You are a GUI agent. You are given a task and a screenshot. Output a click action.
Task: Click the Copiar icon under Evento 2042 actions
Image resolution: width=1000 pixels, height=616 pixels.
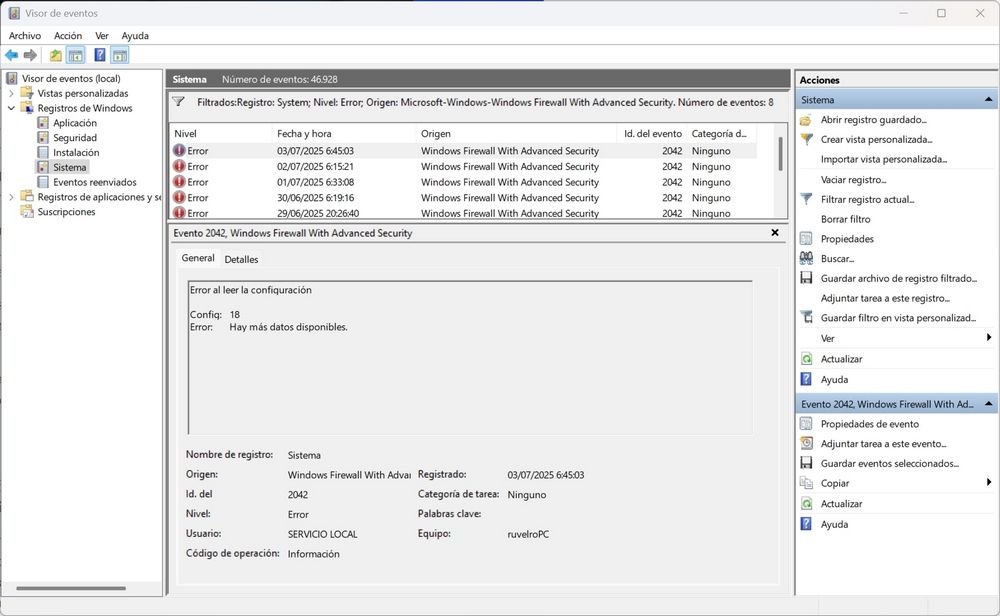806,483
